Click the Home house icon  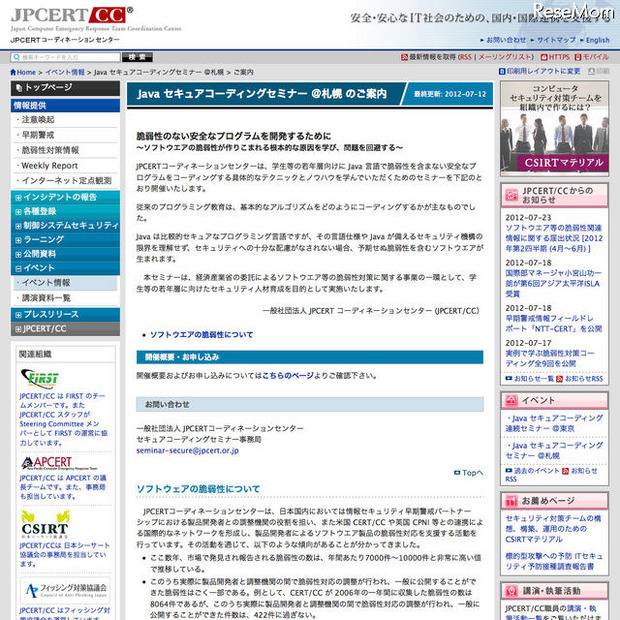13,72
